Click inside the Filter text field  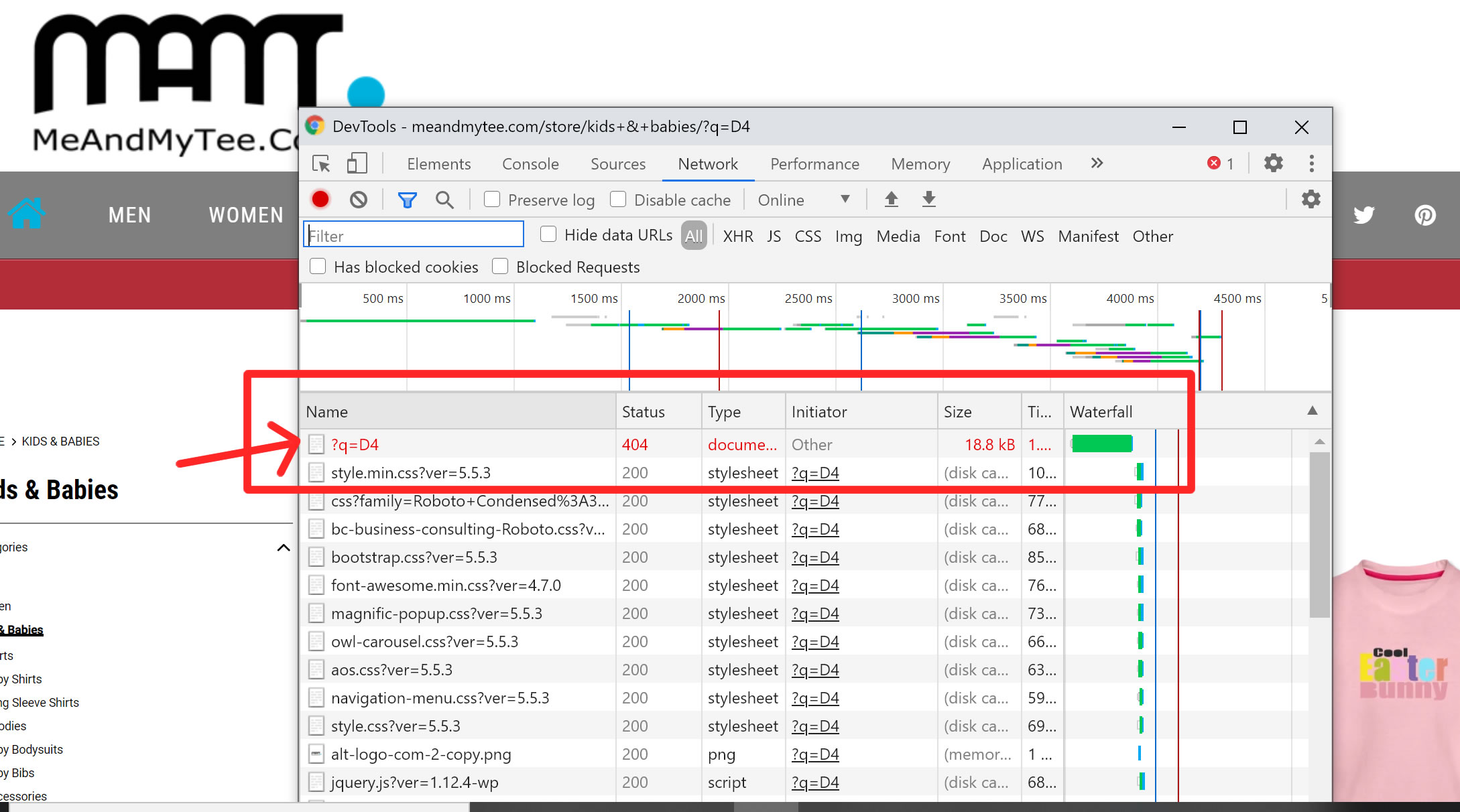click(414, 236)
